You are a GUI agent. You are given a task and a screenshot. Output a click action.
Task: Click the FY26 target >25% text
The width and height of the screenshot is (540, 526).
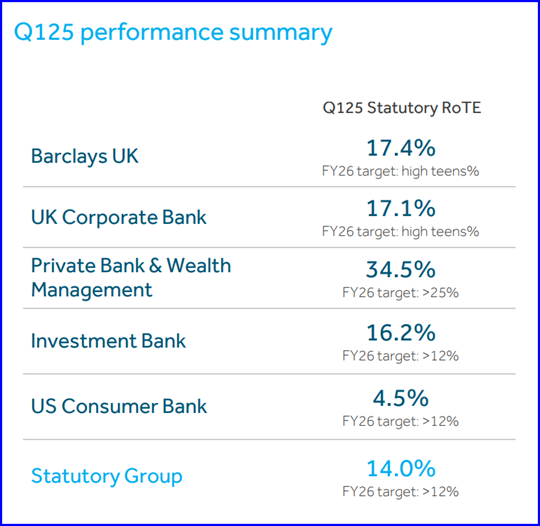(401, 293)
